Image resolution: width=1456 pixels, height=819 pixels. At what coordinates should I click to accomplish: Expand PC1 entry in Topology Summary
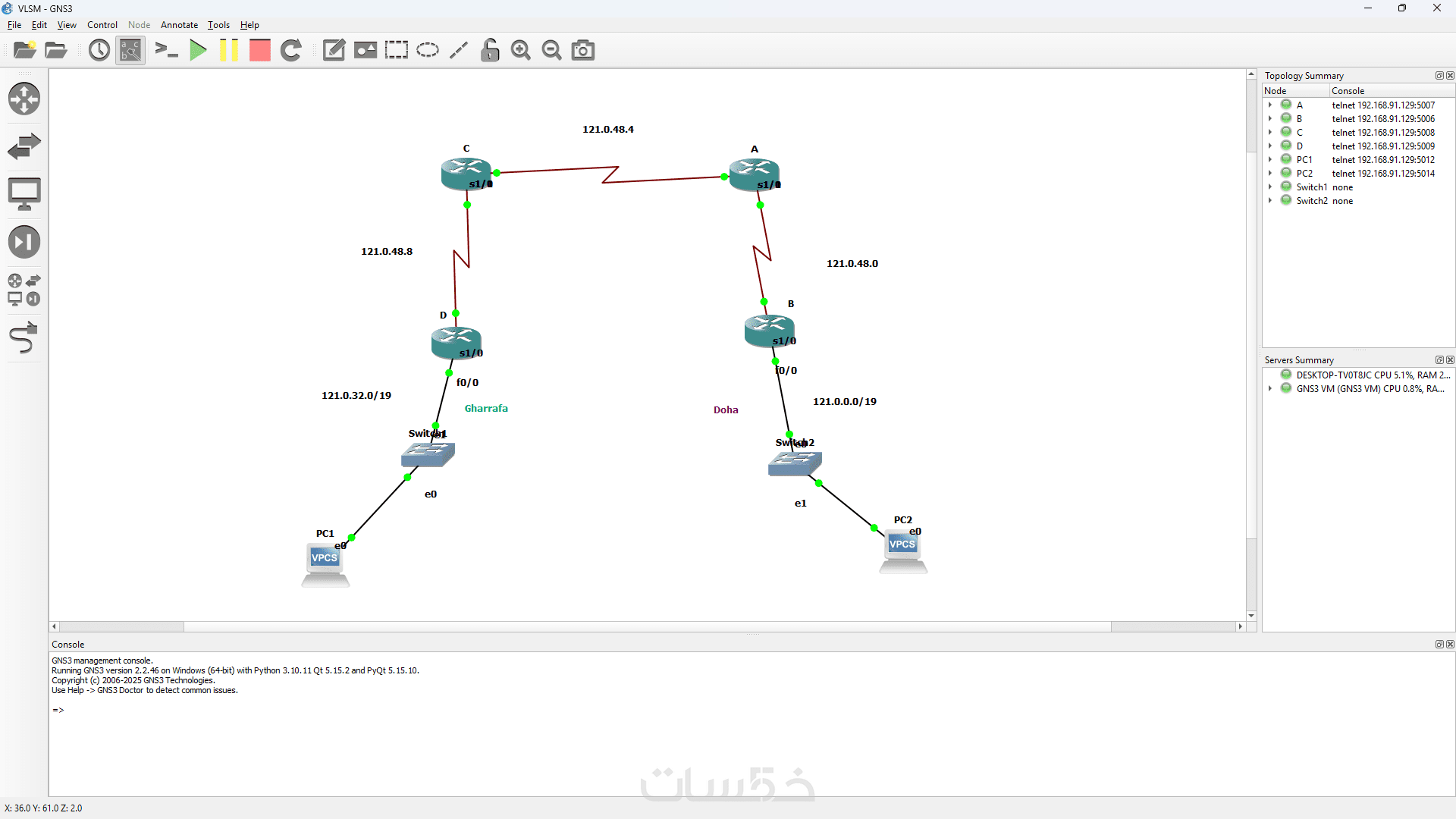pos(1270,160)
